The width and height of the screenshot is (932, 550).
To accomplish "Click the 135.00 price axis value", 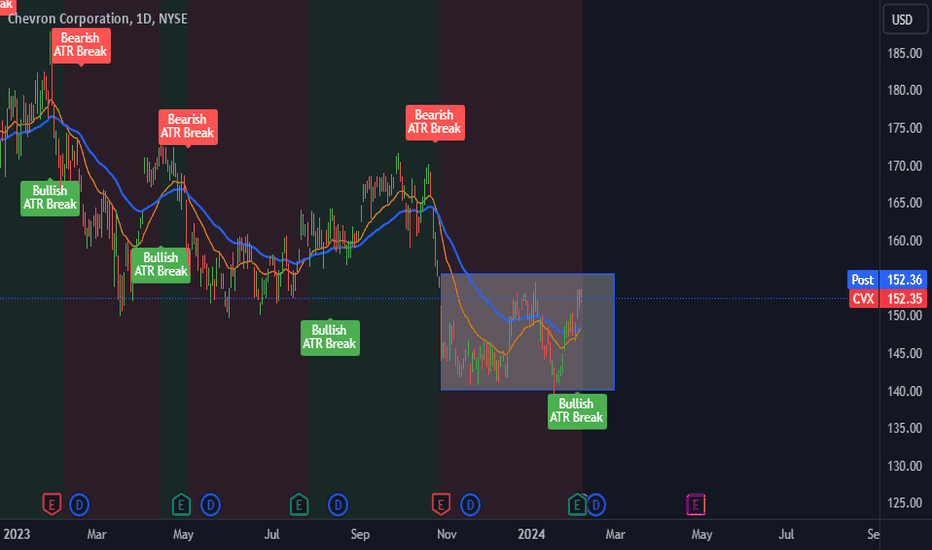I will (x=905, y=428).
